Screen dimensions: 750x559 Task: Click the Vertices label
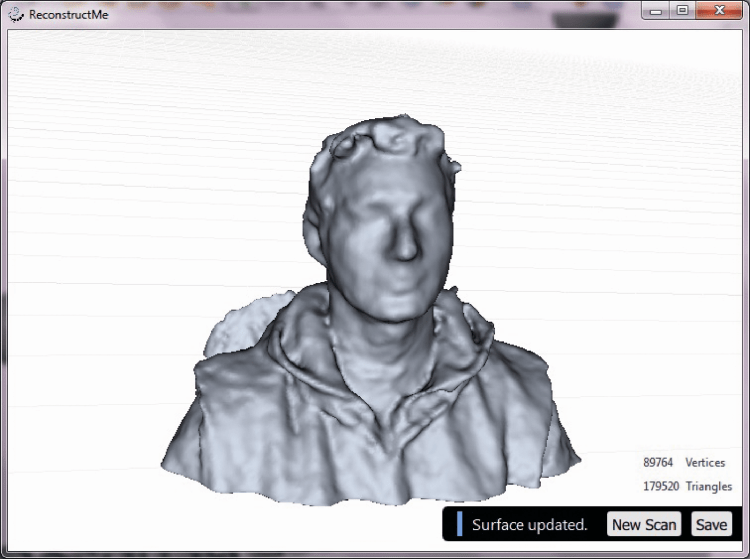point(705,463)
